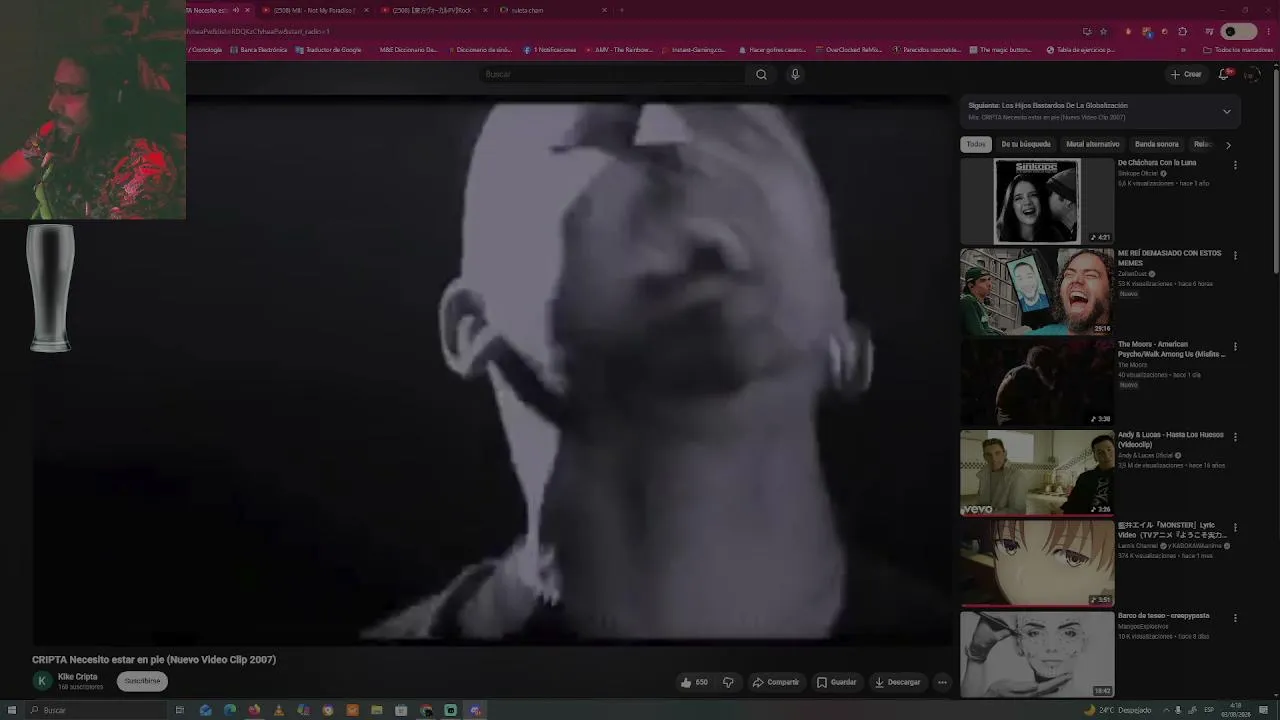The width and height of the screenshot is (1280, 720).
Task: Open the Instant-Gaming bookmark
Action: (x=694, y=50)
